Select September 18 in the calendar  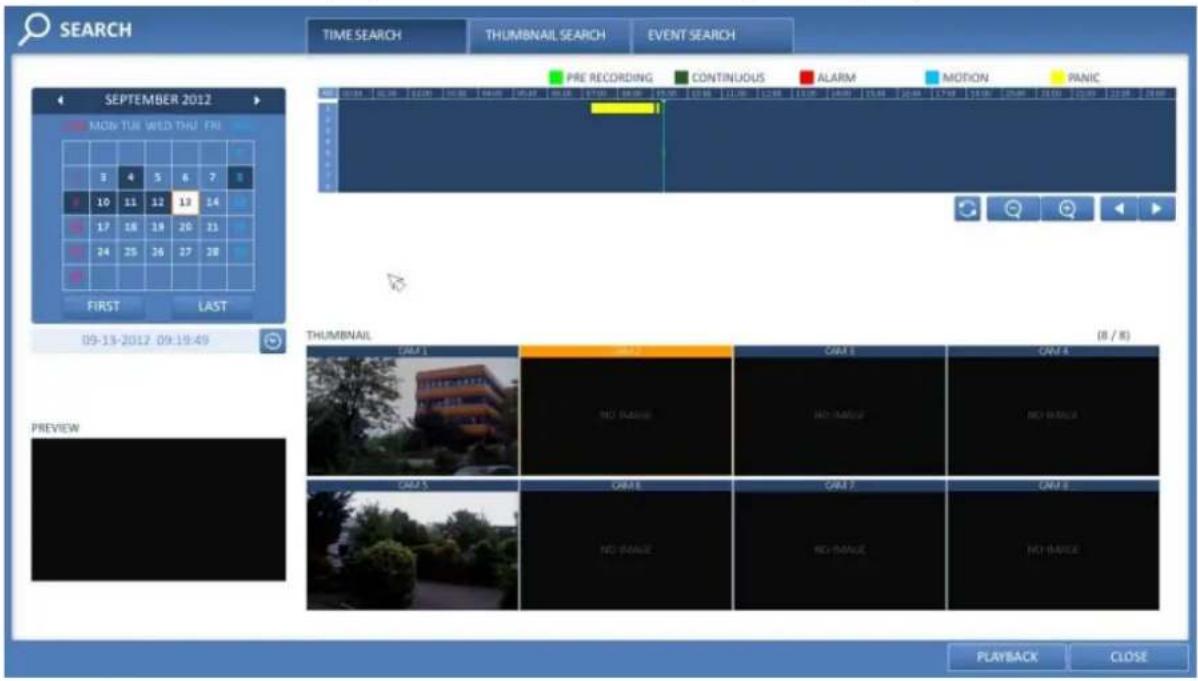click(131, 227)
